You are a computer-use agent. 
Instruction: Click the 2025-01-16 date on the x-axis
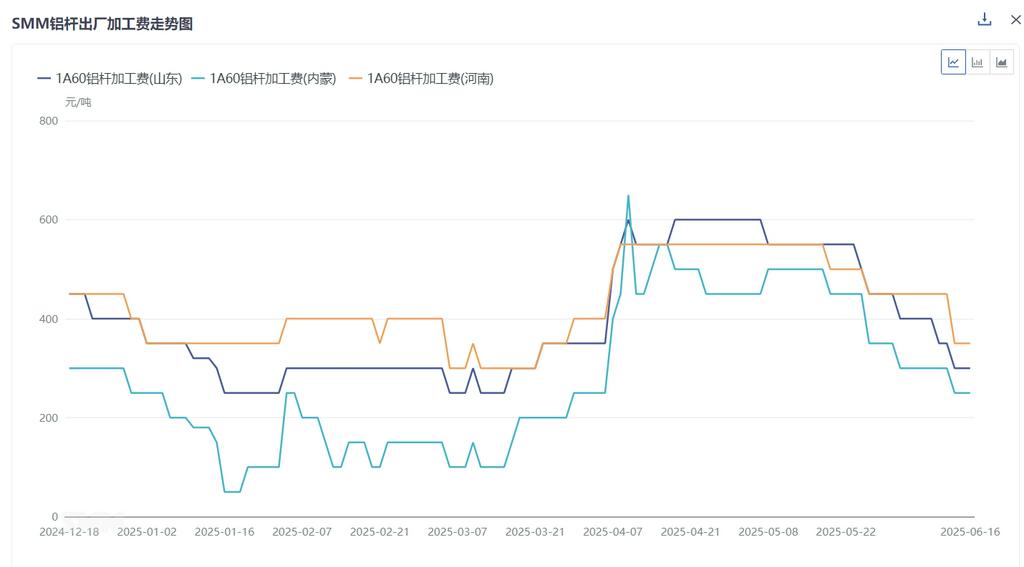(x=224, y=532)
